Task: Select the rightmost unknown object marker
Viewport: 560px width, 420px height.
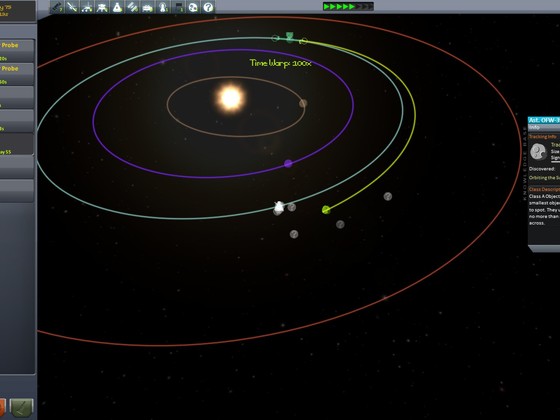Action: 388,196
